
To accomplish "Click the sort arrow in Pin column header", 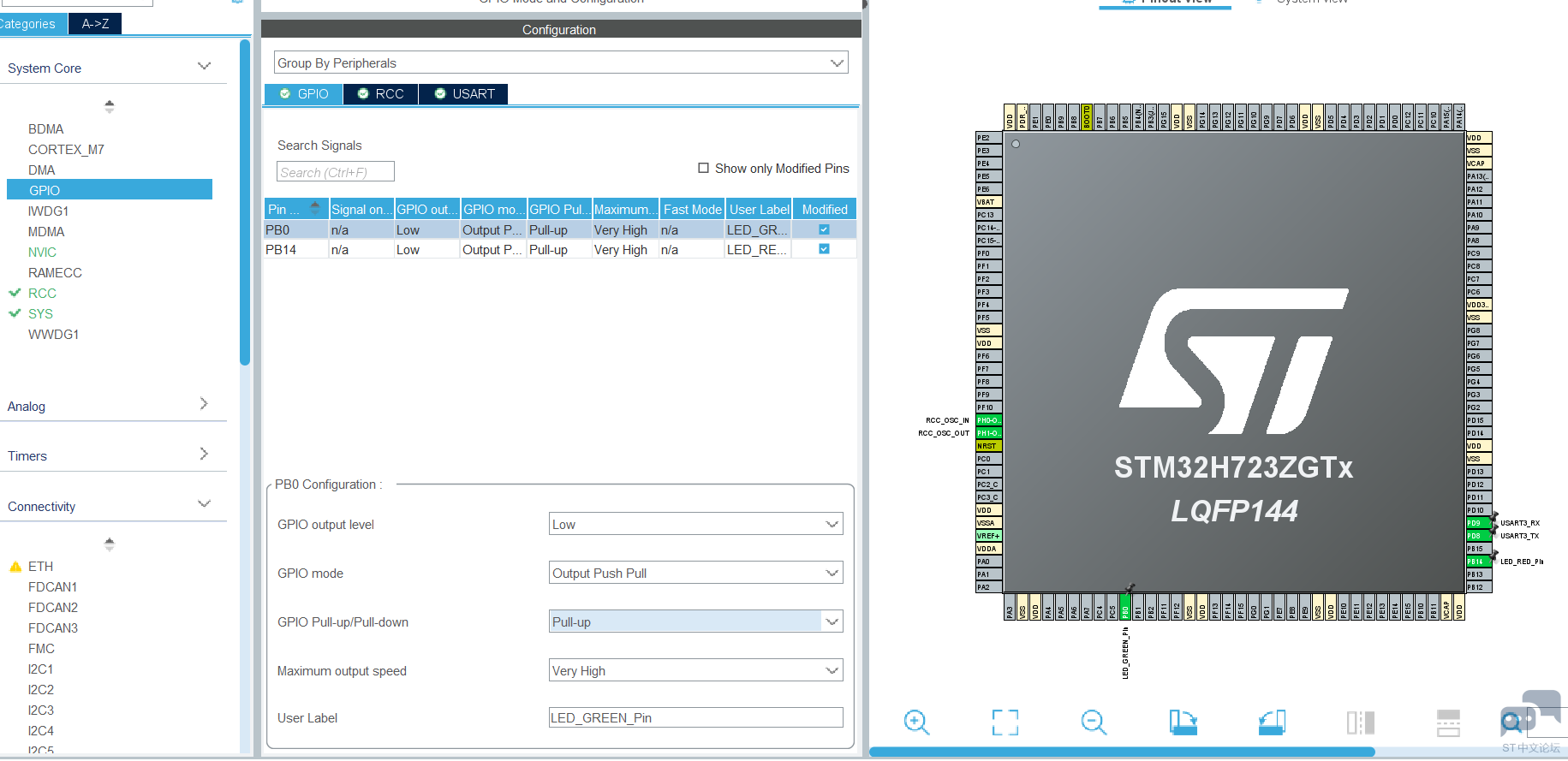I will 314,208.
